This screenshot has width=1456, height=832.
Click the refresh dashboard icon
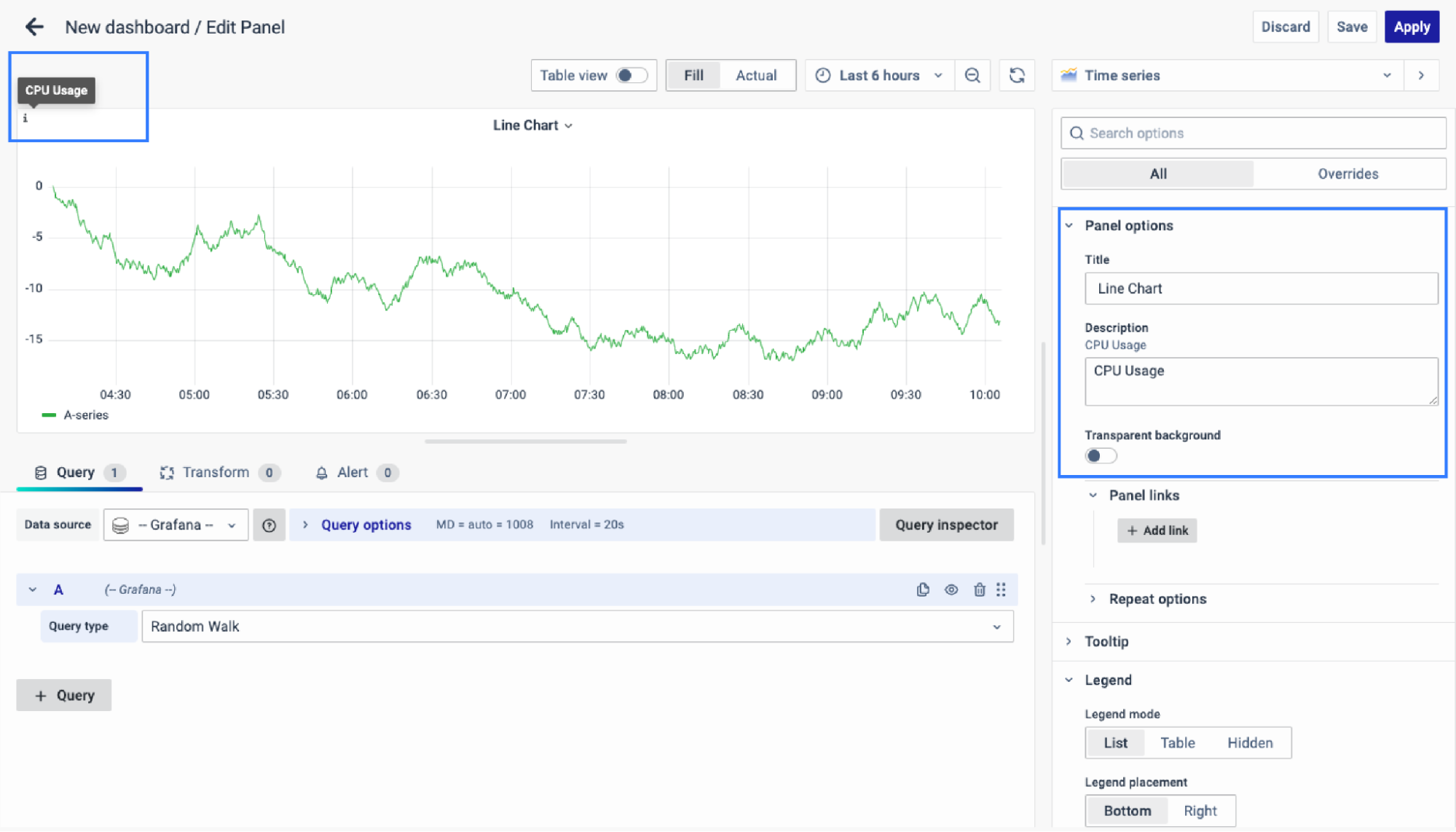tap(1017, 76)
